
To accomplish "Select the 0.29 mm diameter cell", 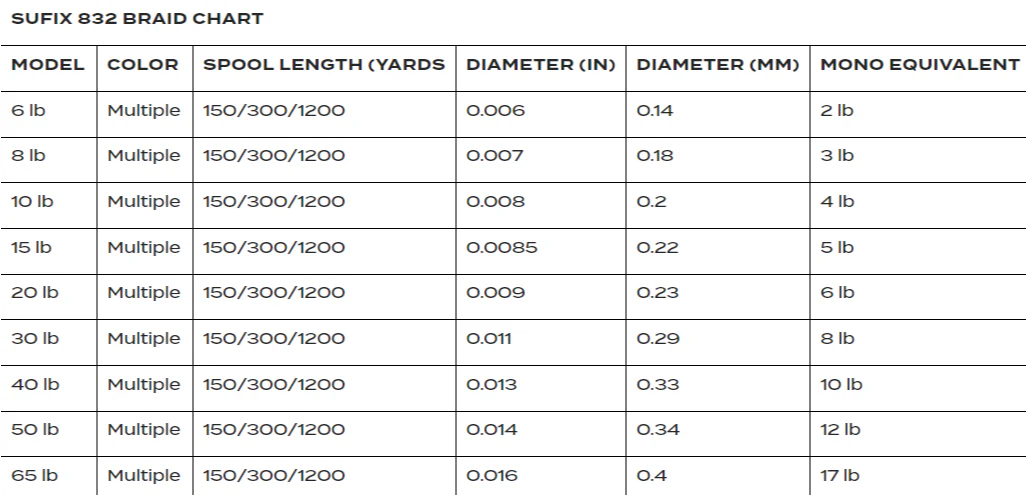I will point(655,338).
